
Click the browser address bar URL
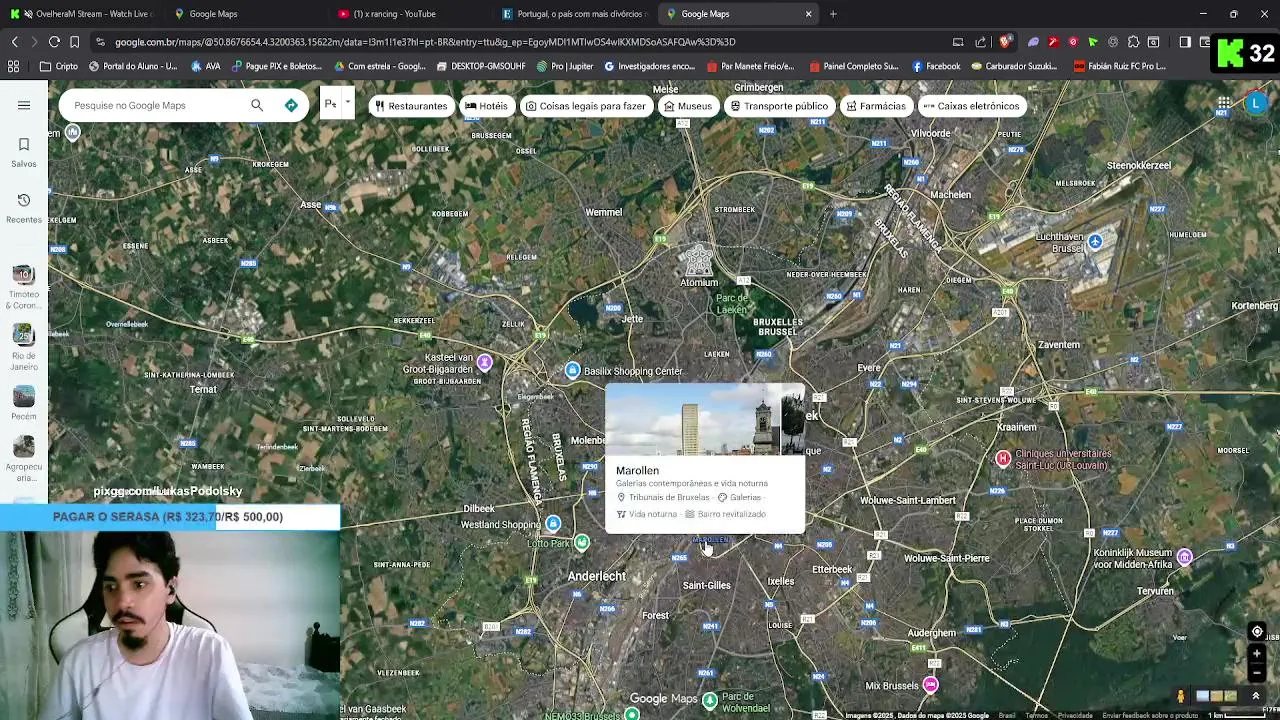pos(425,42)
